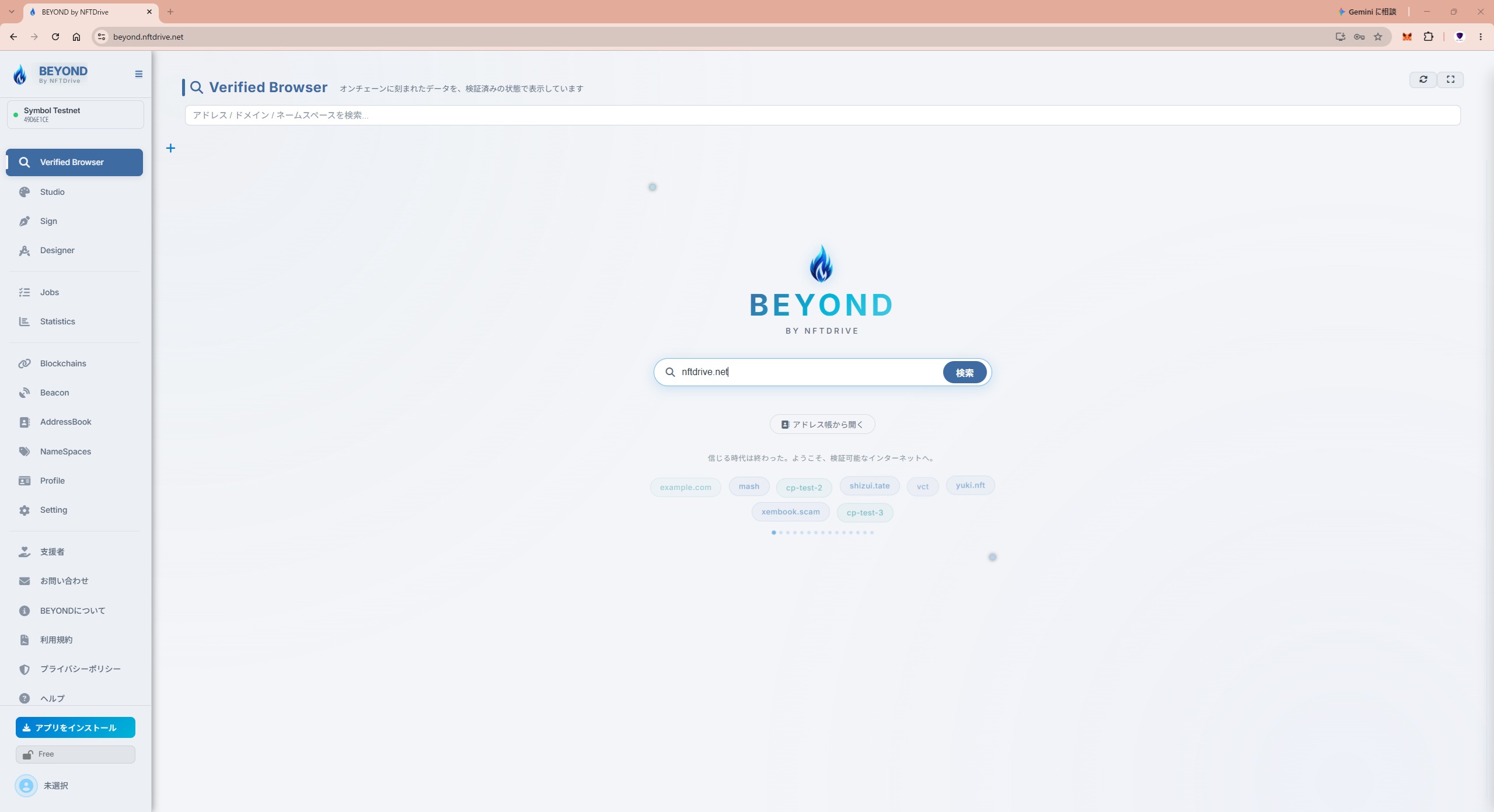The width and height of the screenshot is (1494, 812).
Task: Select the mash suggestion chip
Action: (x=749, y=487)
